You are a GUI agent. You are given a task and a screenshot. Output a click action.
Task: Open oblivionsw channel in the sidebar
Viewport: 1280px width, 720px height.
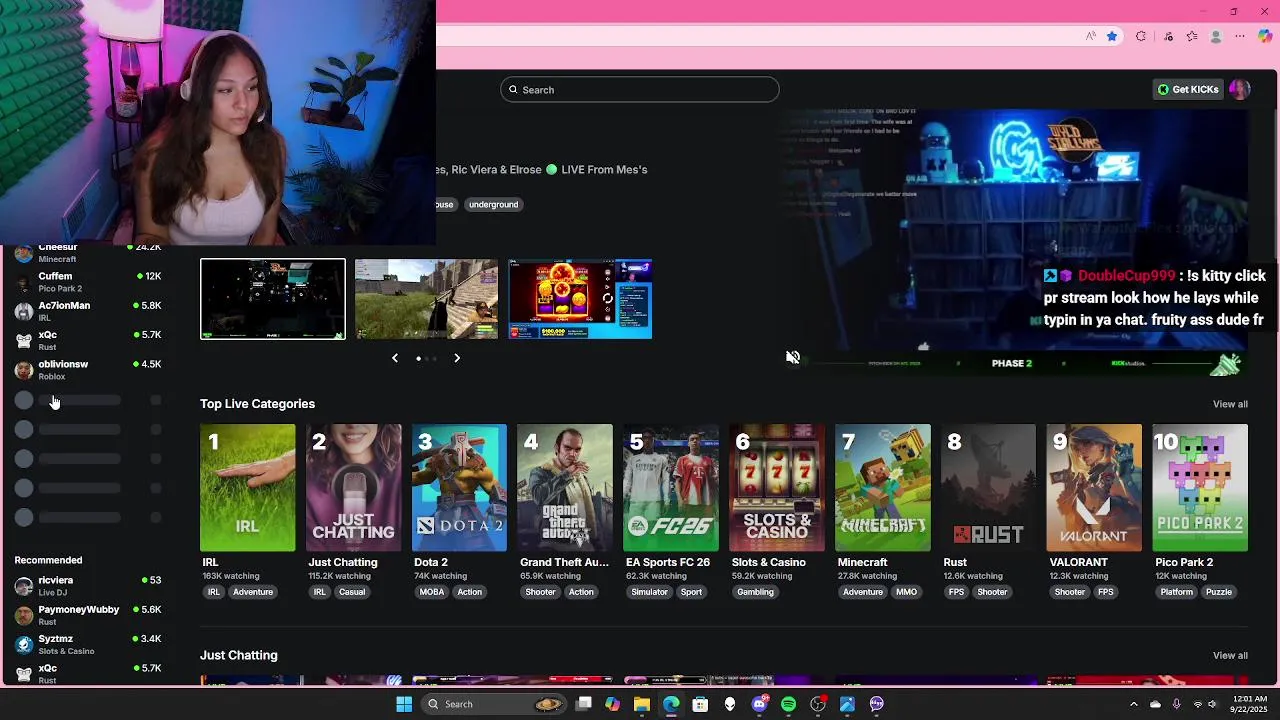pyautogui.click(x=88, y=370)
